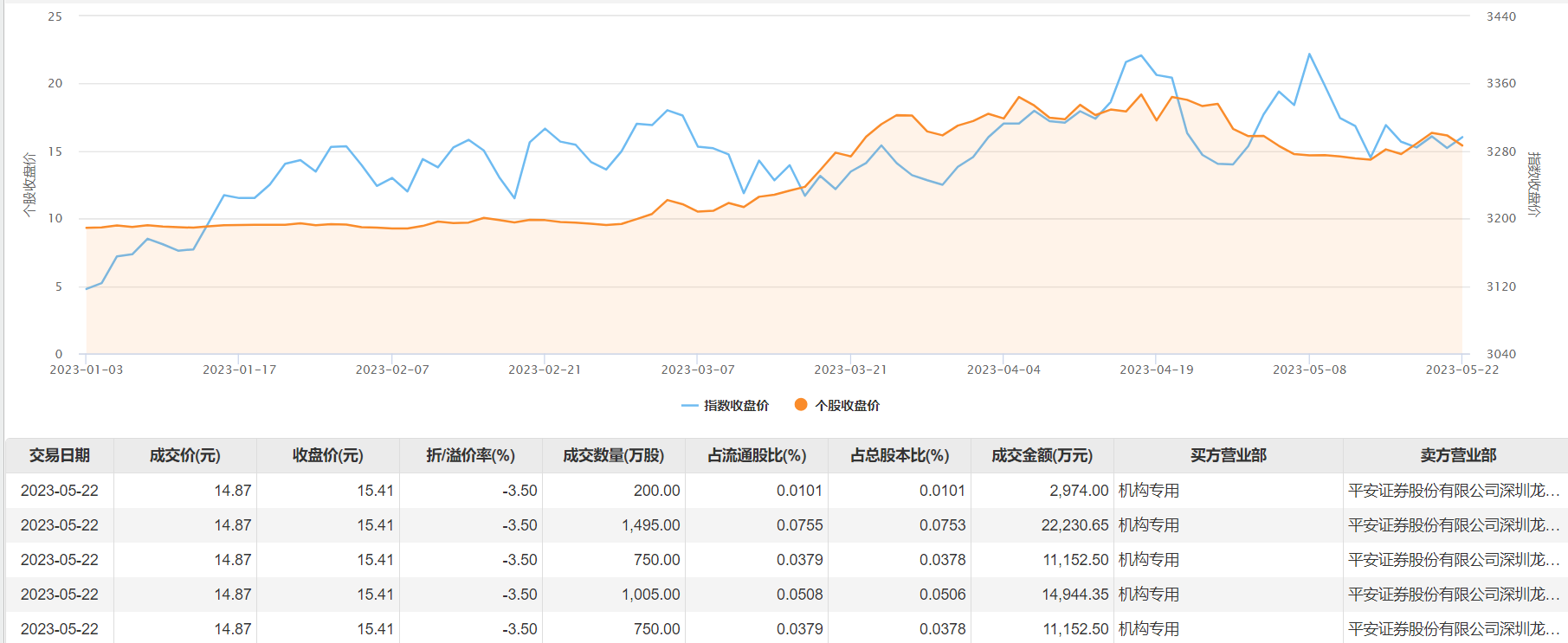Sort by 成交价(元) column header
The image size is (1568, 643).
185,455
